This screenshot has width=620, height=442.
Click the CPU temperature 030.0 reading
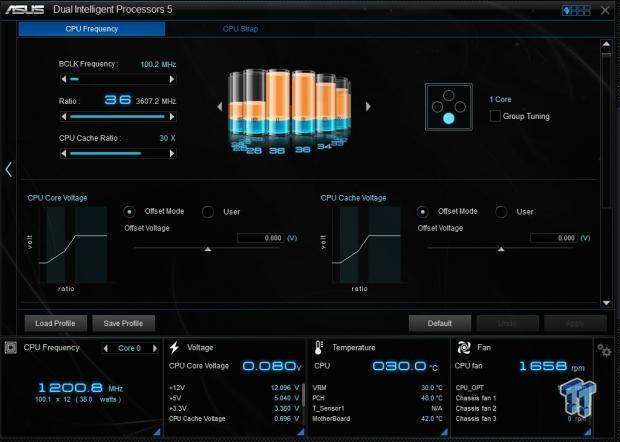(x=405, y=366)
